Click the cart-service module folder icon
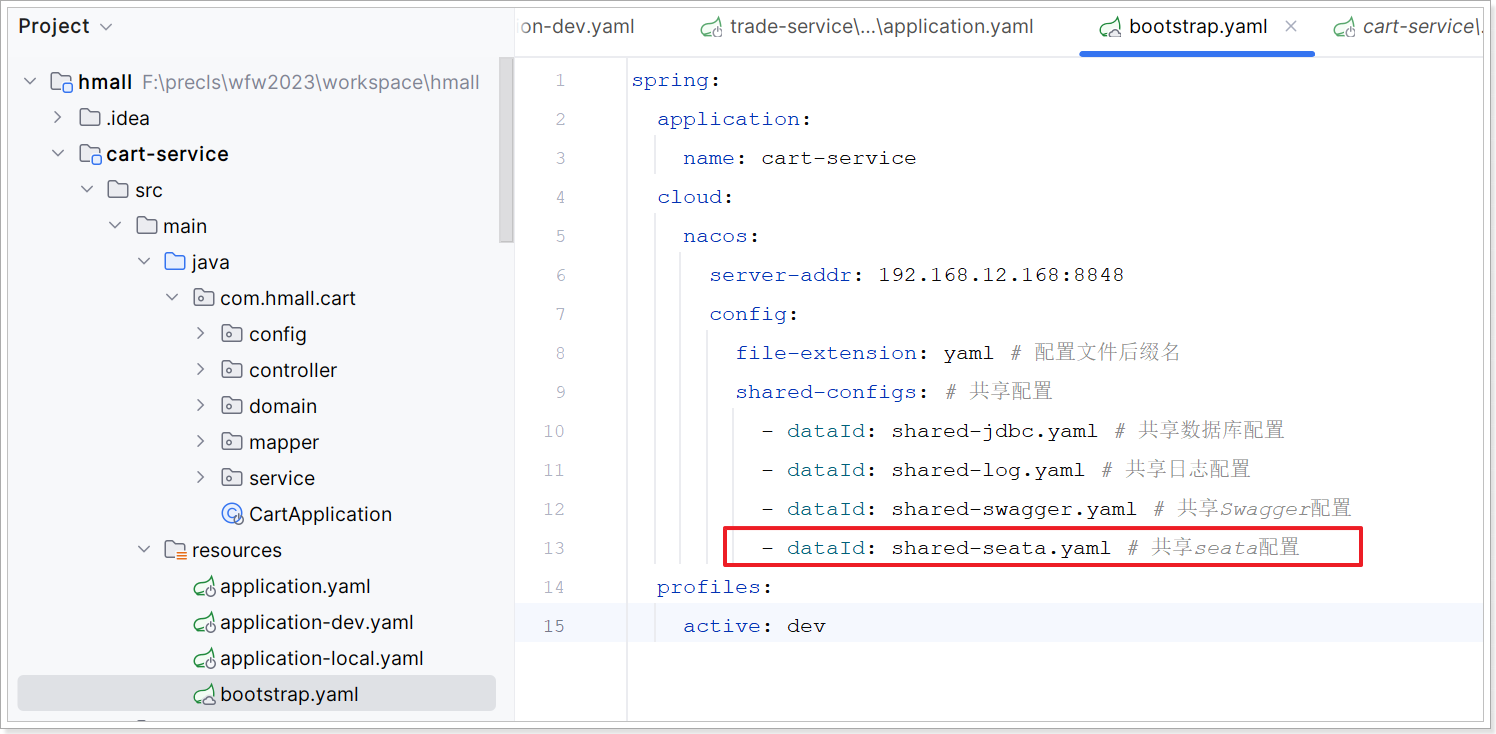 90,154
